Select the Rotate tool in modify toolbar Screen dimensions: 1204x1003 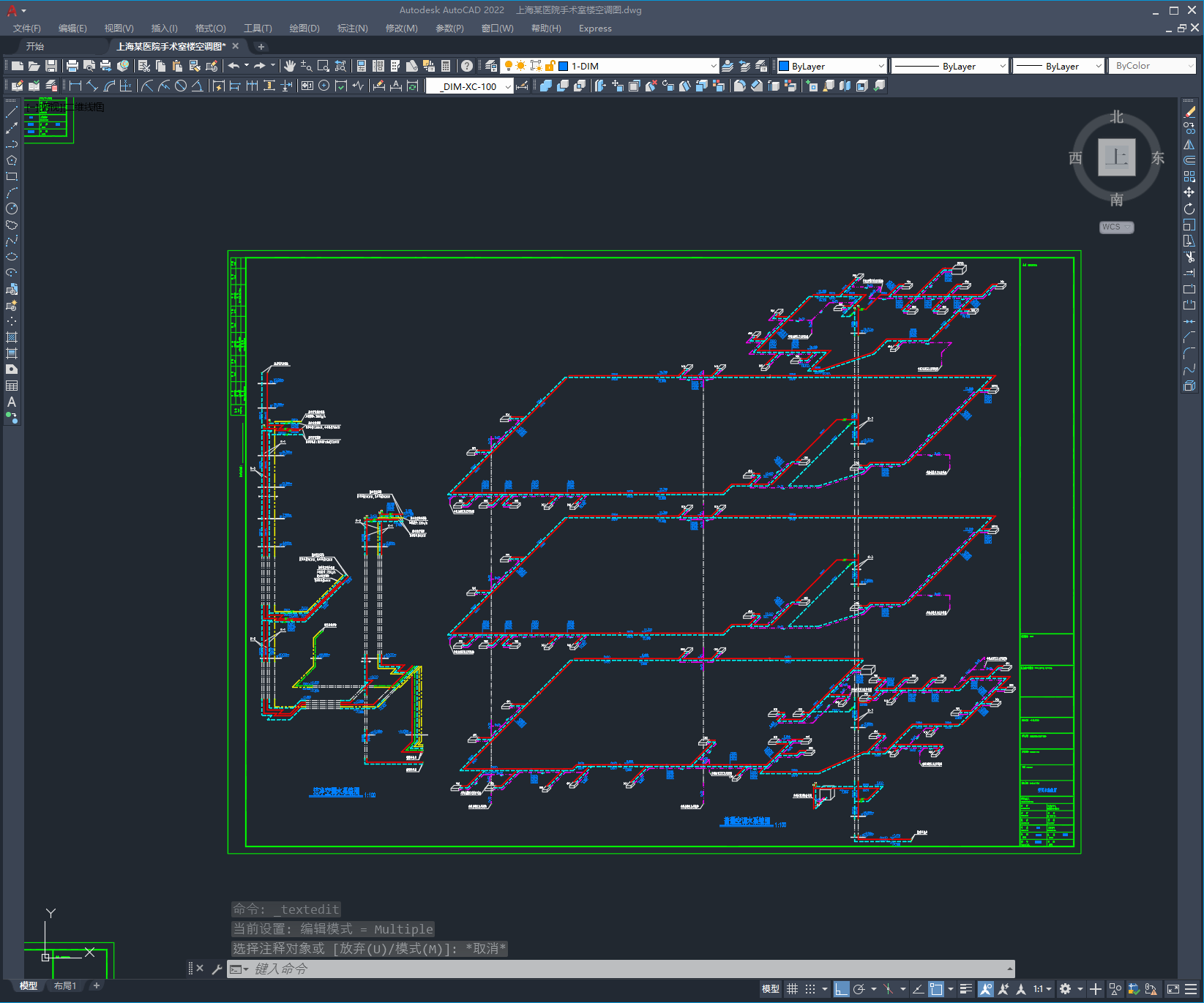tap(1189, 209)
